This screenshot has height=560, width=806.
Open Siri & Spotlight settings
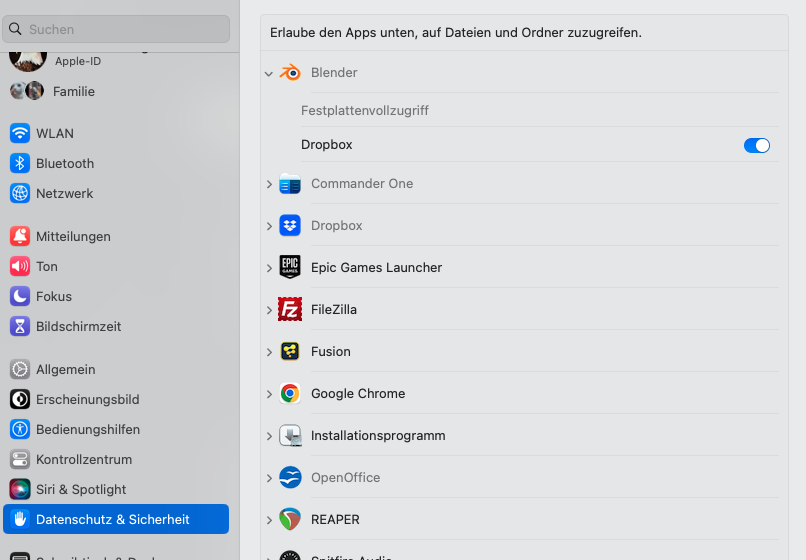coord(81,489)
